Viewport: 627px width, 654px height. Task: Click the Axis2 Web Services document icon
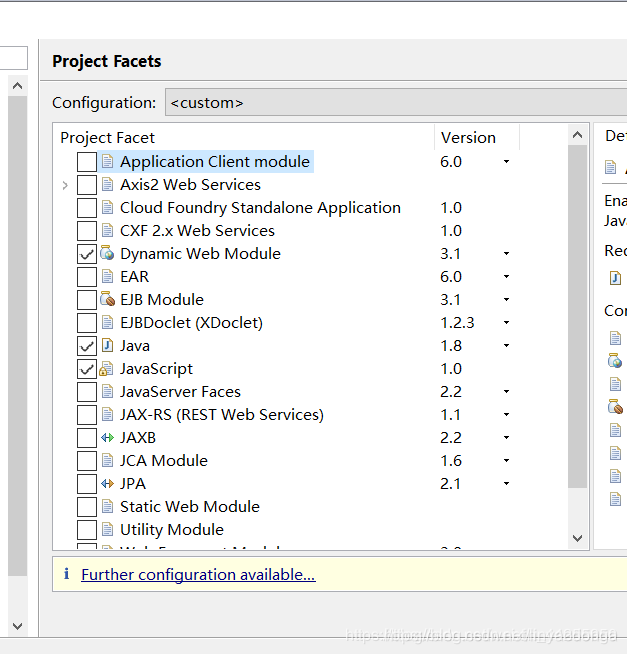coord(108,184)
